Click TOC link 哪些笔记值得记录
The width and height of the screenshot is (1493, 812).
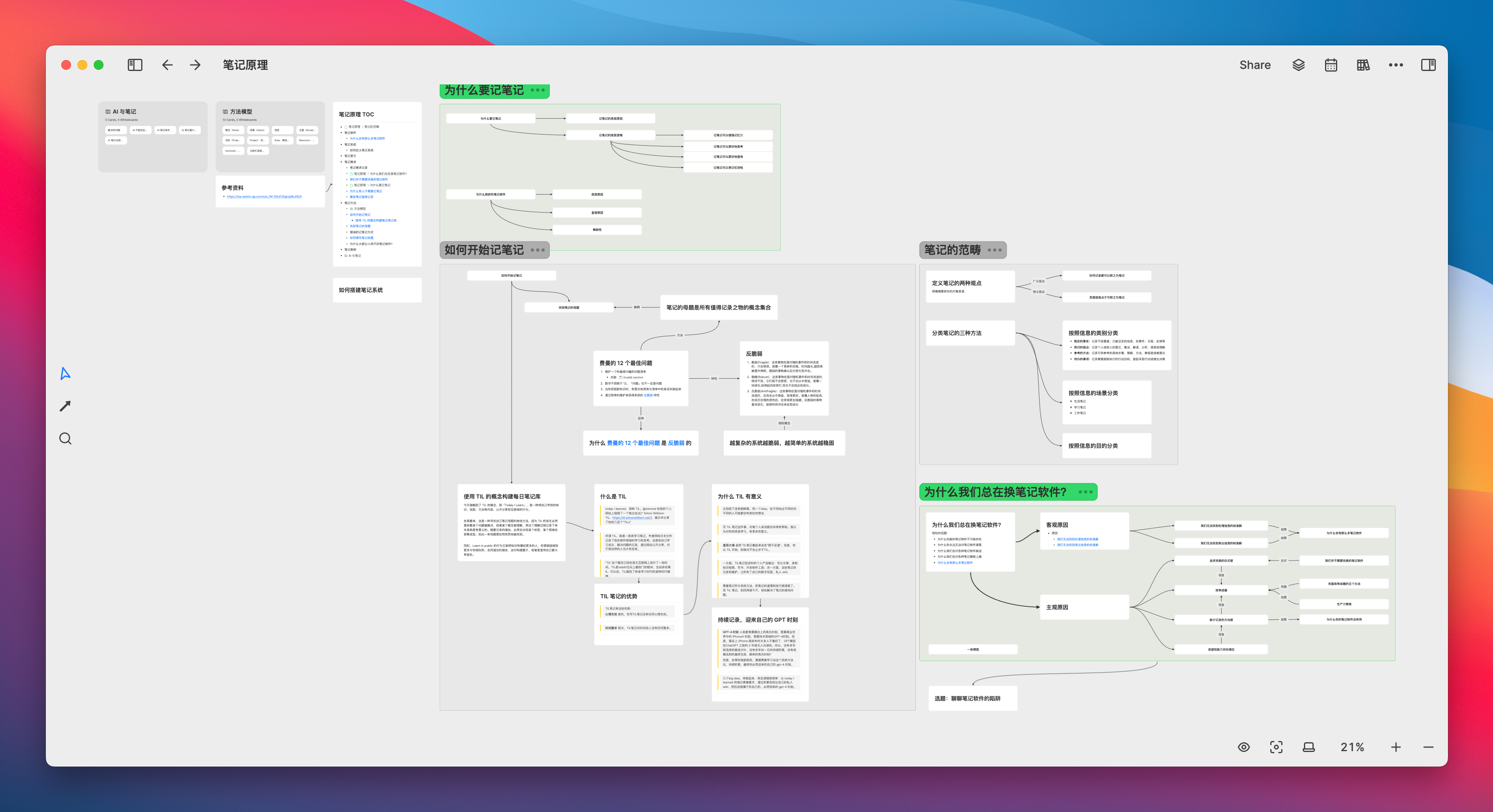[x=361, y=197]
